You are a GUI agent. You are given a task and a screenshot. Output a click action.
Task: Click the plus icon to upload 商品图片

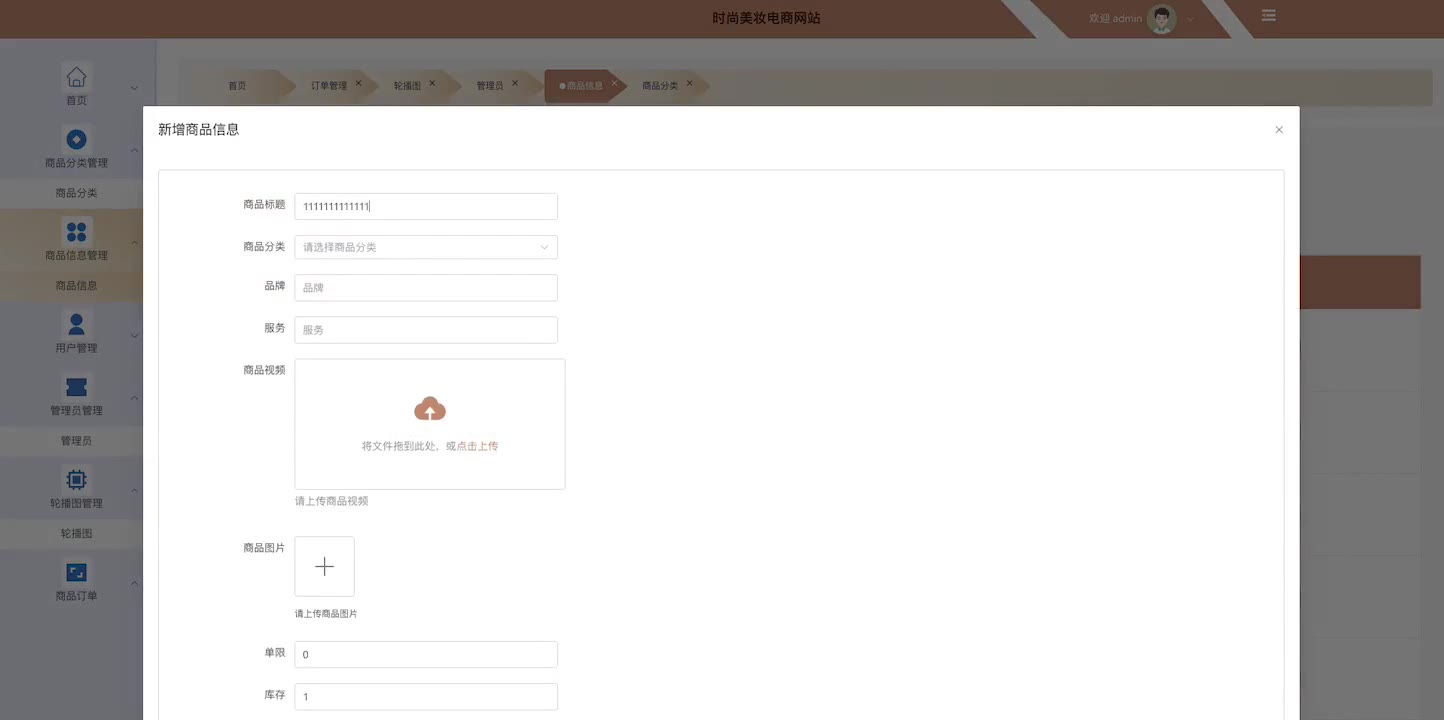pyautogui.click(x=324, y=566)
